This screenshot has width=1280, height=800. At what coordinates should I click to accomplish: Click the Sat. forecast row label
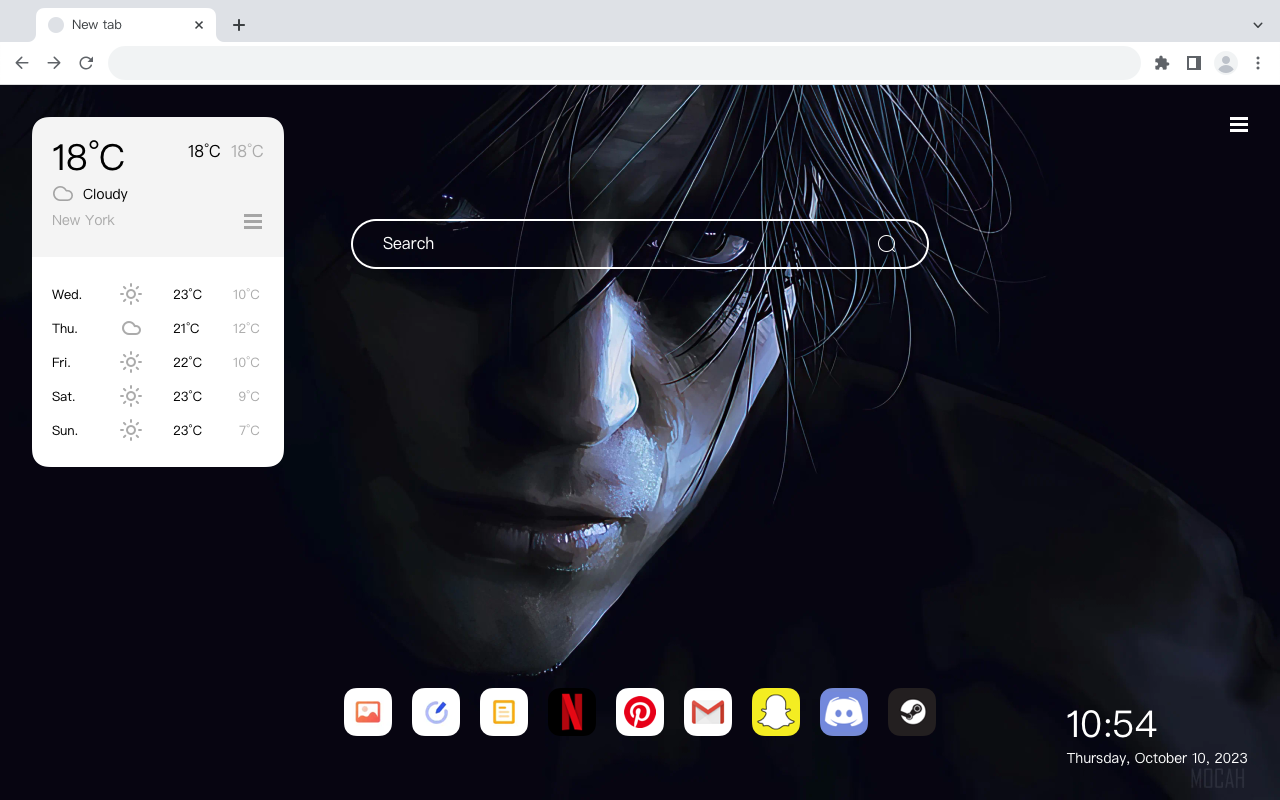tap(64, 397)
